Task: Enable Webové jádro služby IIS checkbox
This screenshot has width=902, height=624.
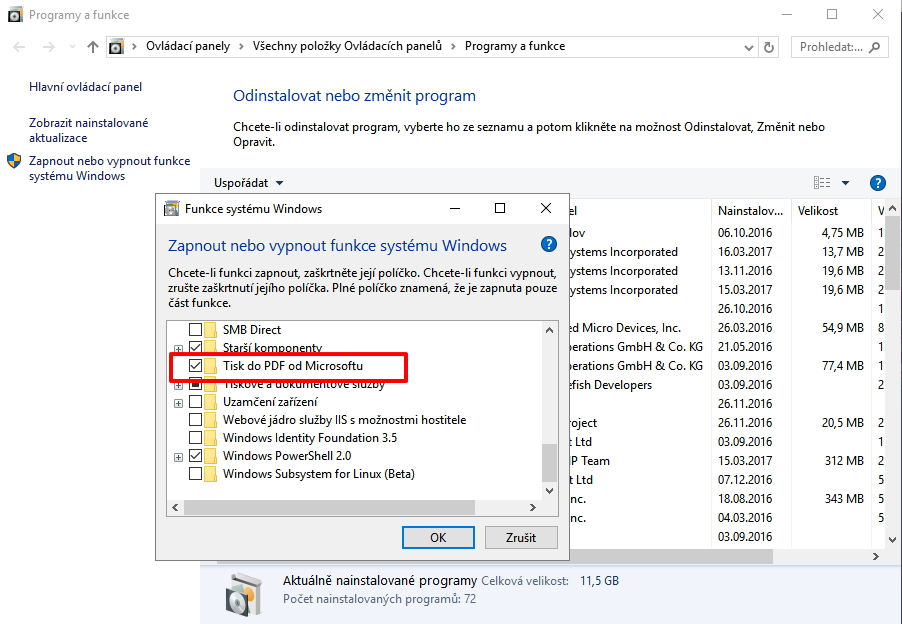Action: point(196,420)
